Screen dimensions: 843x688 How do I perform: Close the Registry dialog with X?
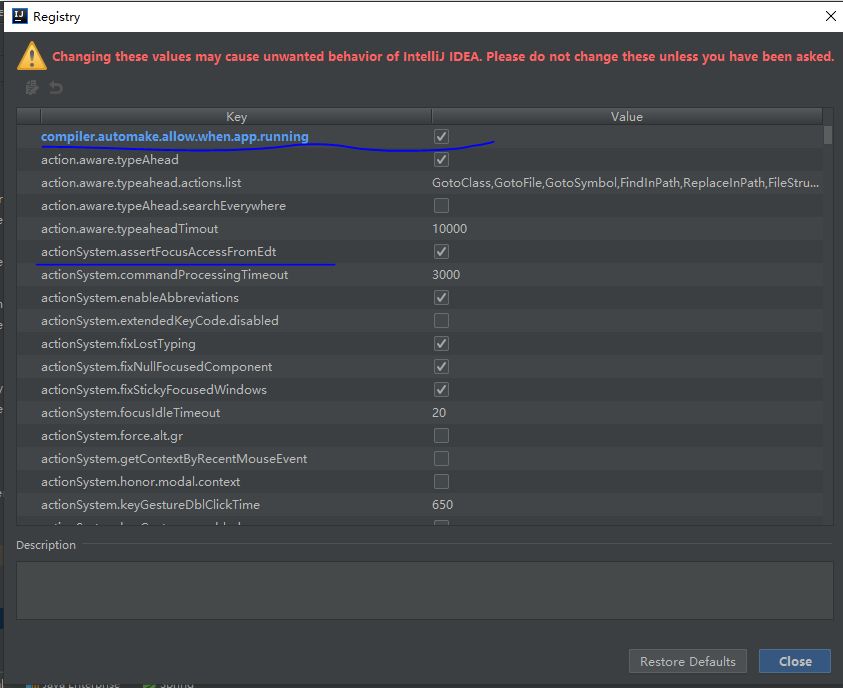tap(831, 16)
